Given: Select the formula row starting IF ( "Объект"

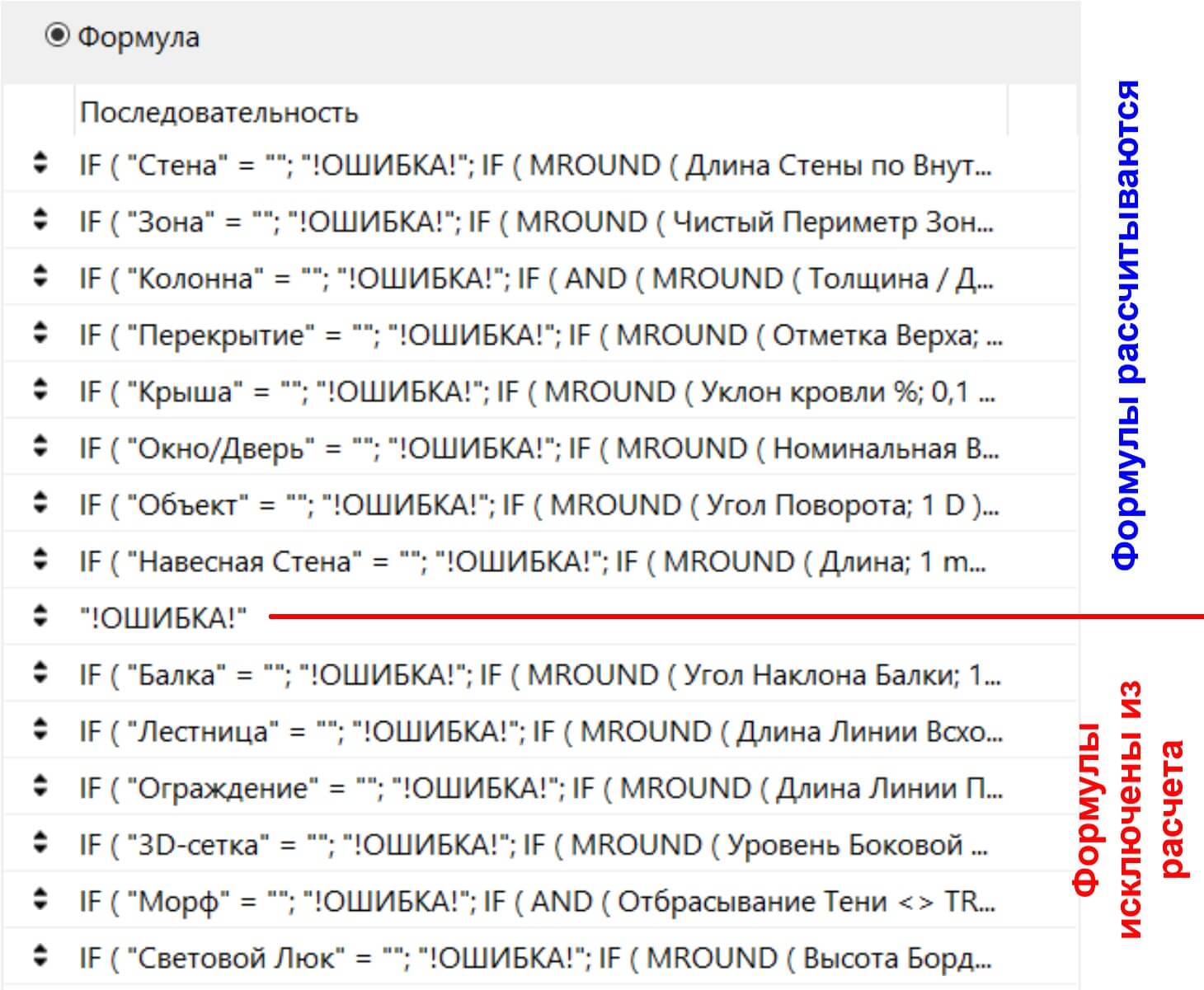Looking at the screenshot, I should 540,504.
